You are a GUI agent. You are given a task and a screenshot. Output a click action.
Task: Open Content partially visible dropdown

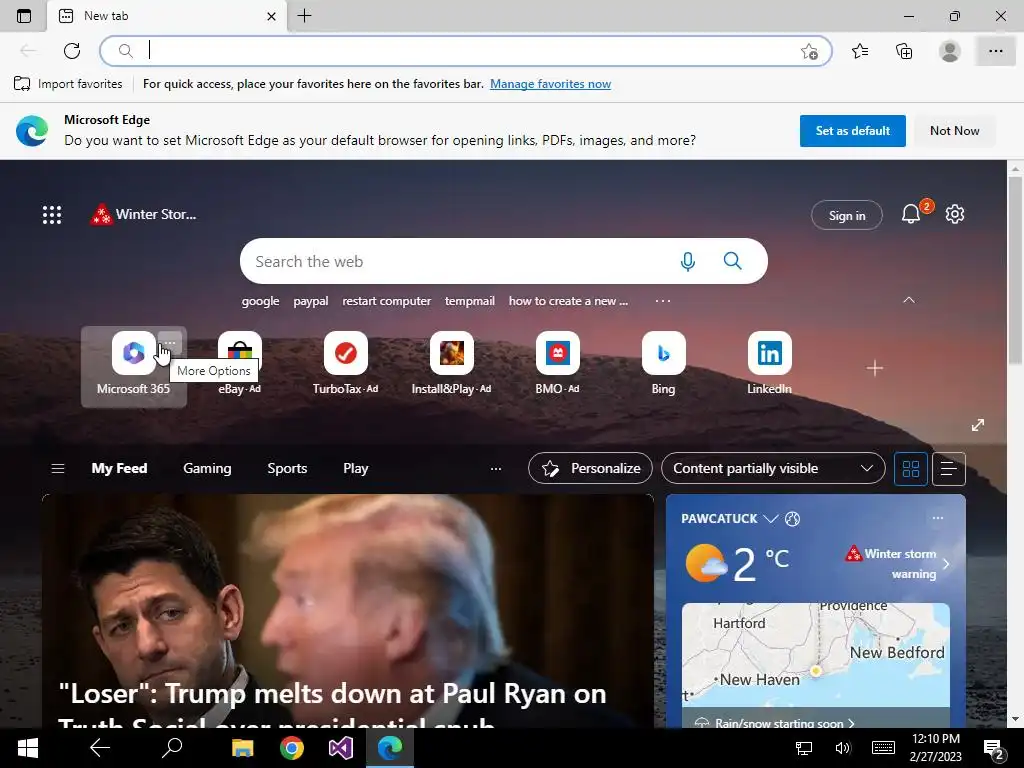click(773, 468)
